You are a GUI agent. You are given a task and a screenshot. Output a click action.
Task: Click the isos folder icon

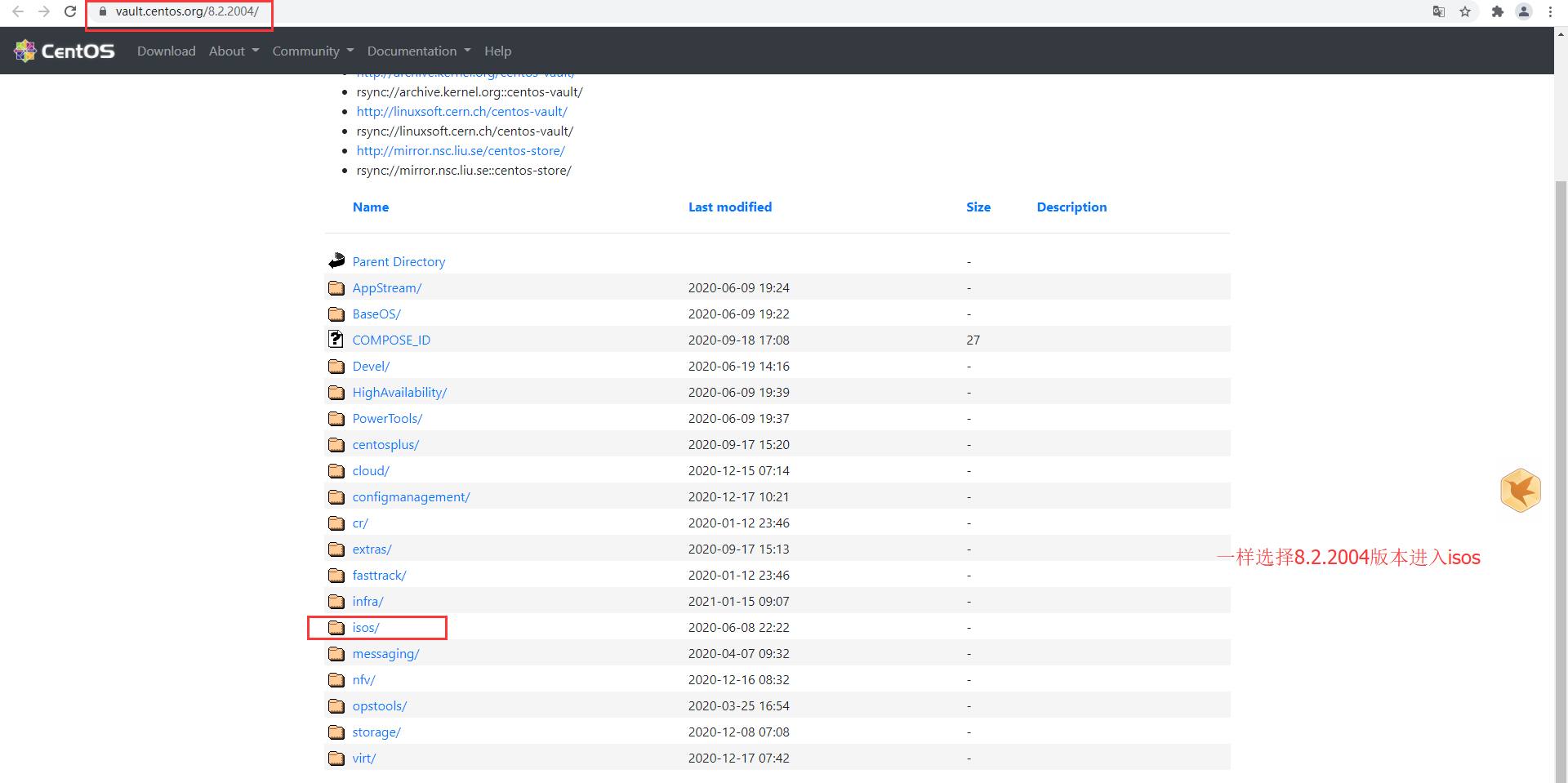click(336, 627)
